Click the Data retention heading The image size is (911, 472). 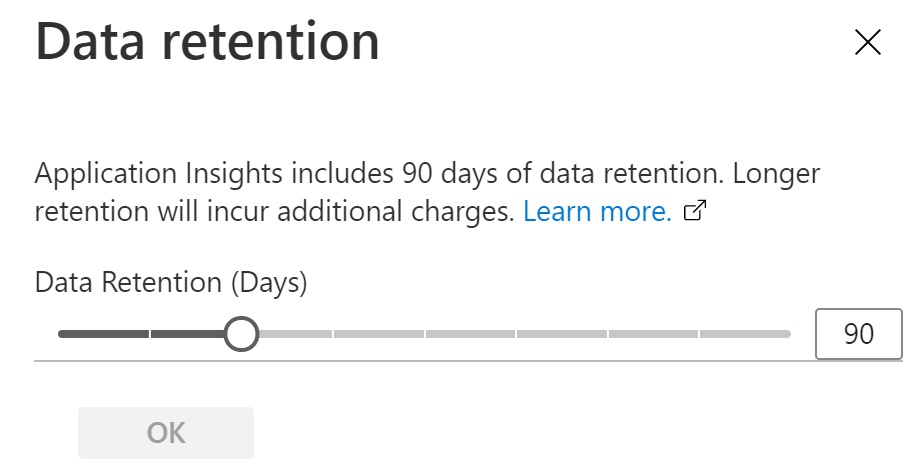pyautogui.click(x=208, y=42)
